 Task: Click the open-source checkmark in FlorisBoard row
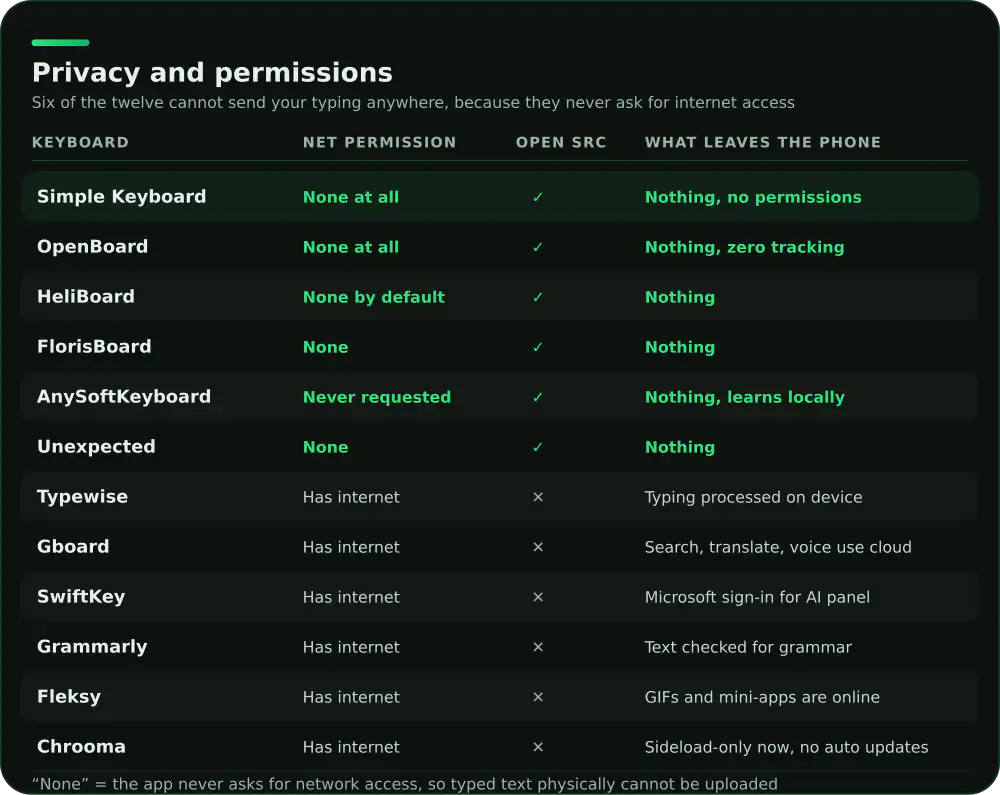[538, 347]
